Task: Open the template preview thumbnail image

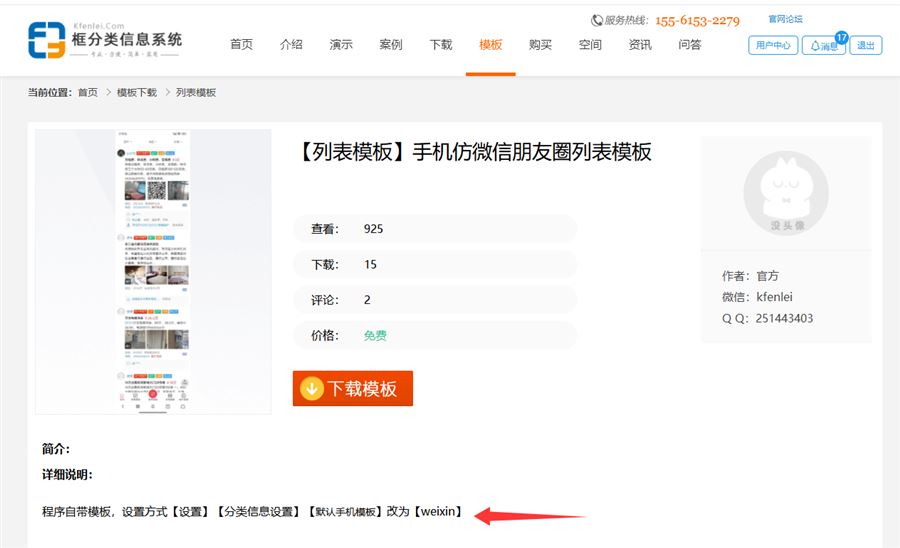Action: (153, 271)
